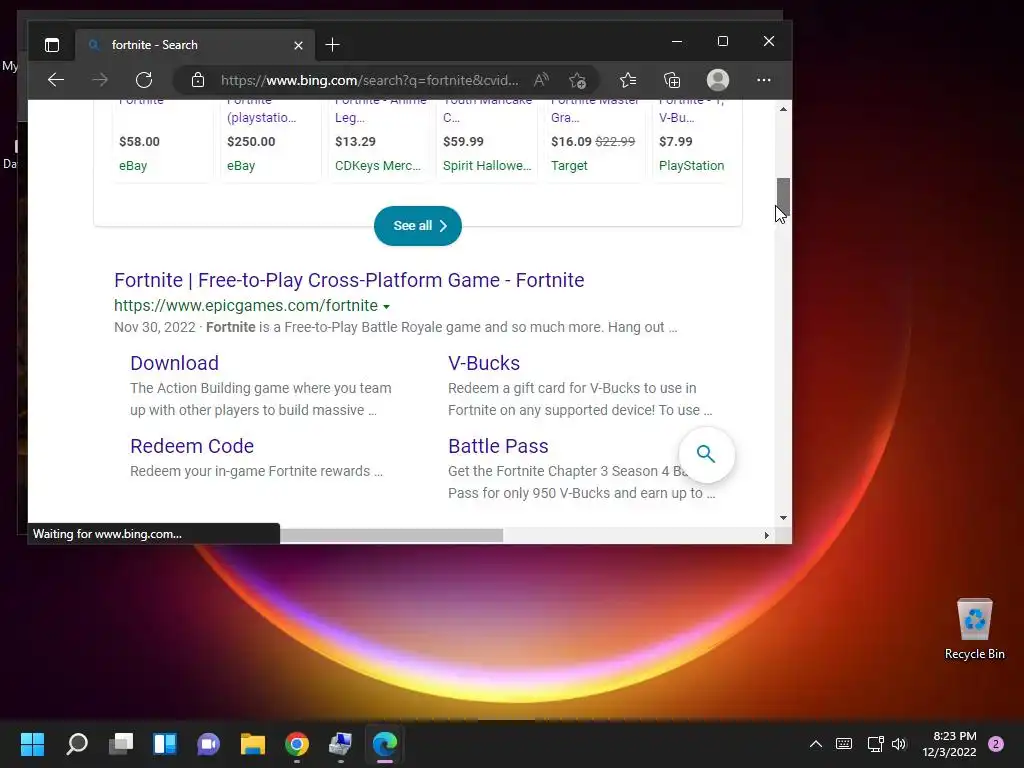The width and height of the screenshot is (1024, 768).
Task: Click the vertical scrollbar thumb
Action: click(x=784, y=196)
